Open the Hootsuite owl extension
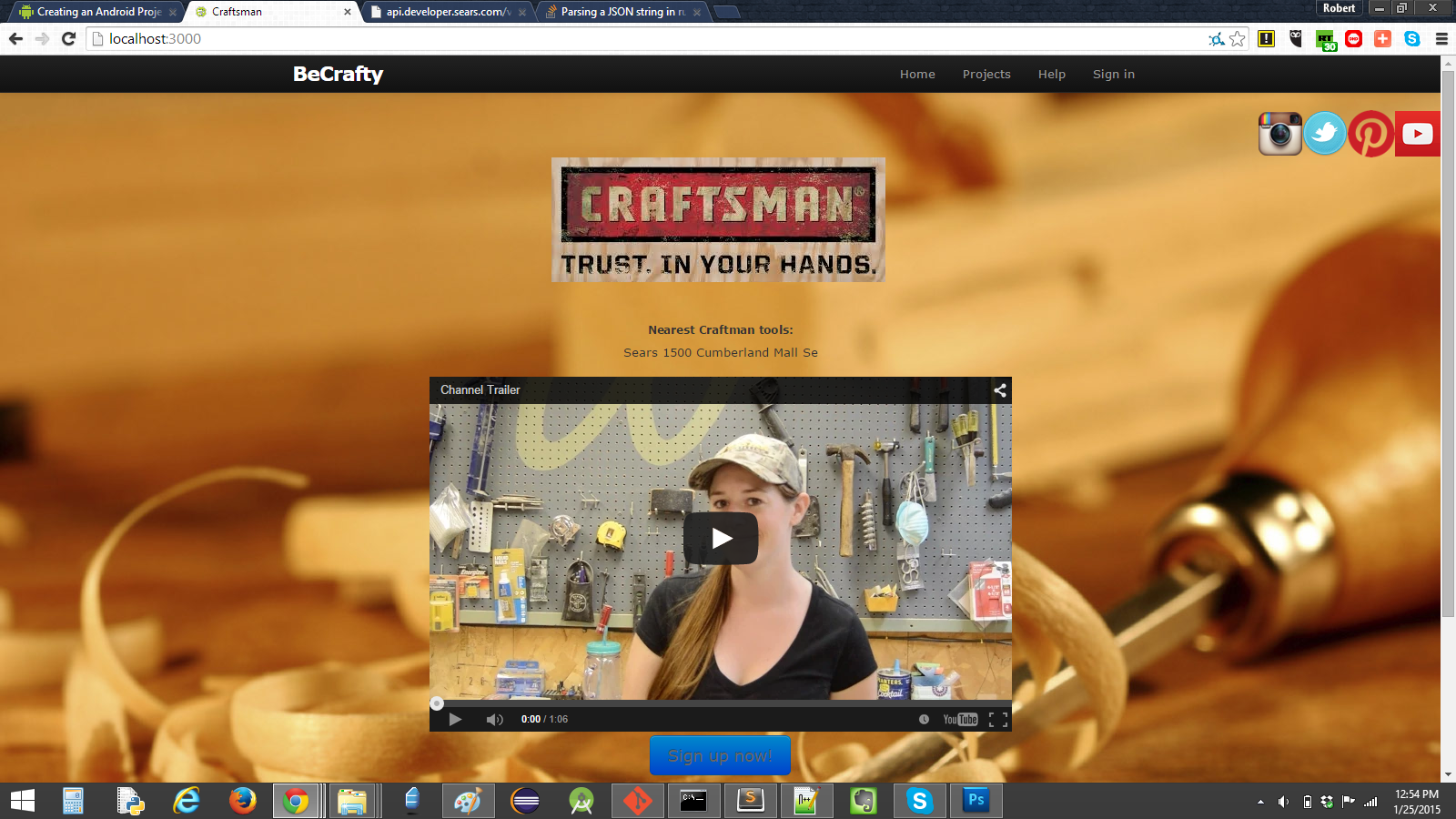This screenshot has height=819, width=1456. tap(1296, 38)
